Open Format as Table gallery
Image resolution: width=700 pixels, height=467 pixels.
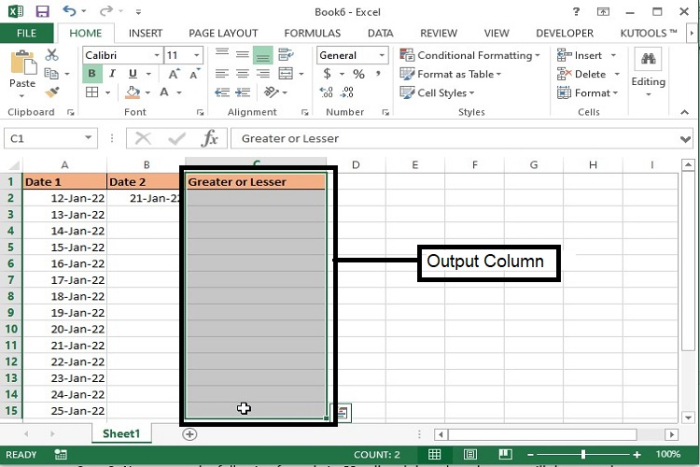tap(451, 74)
